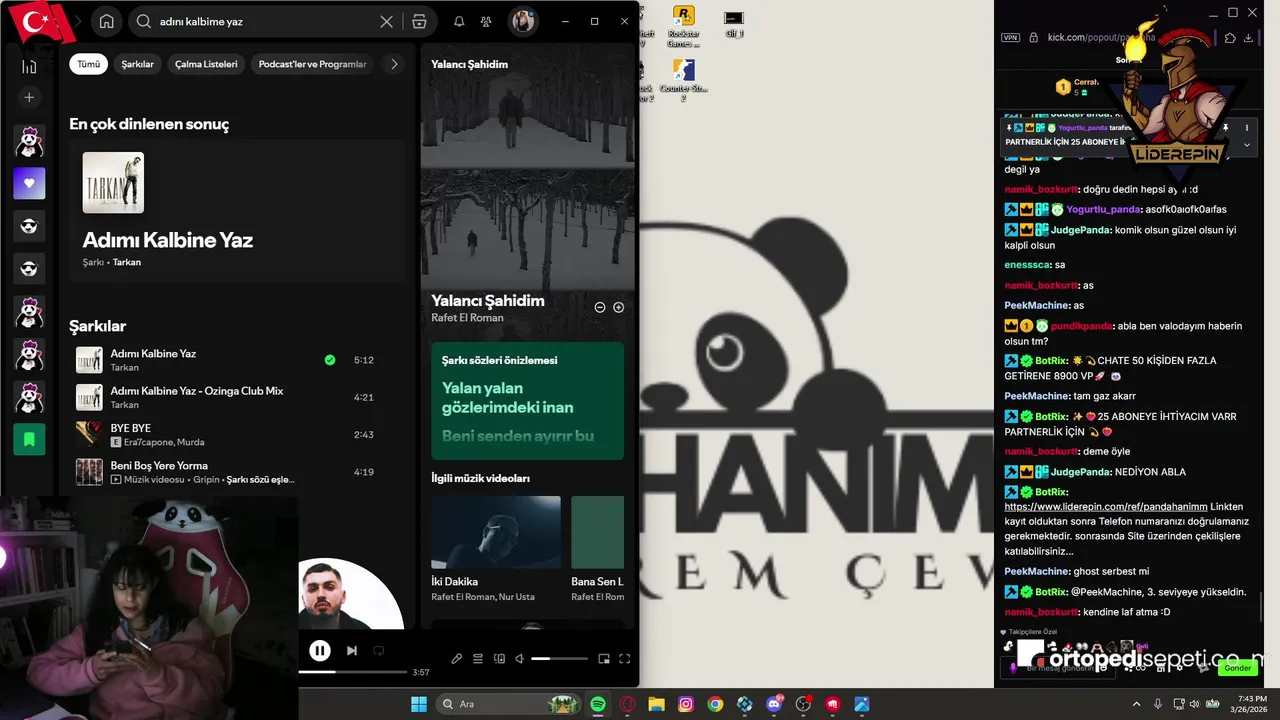
Task: Open Spotify Home via house icon
Action: click(106, 21)
